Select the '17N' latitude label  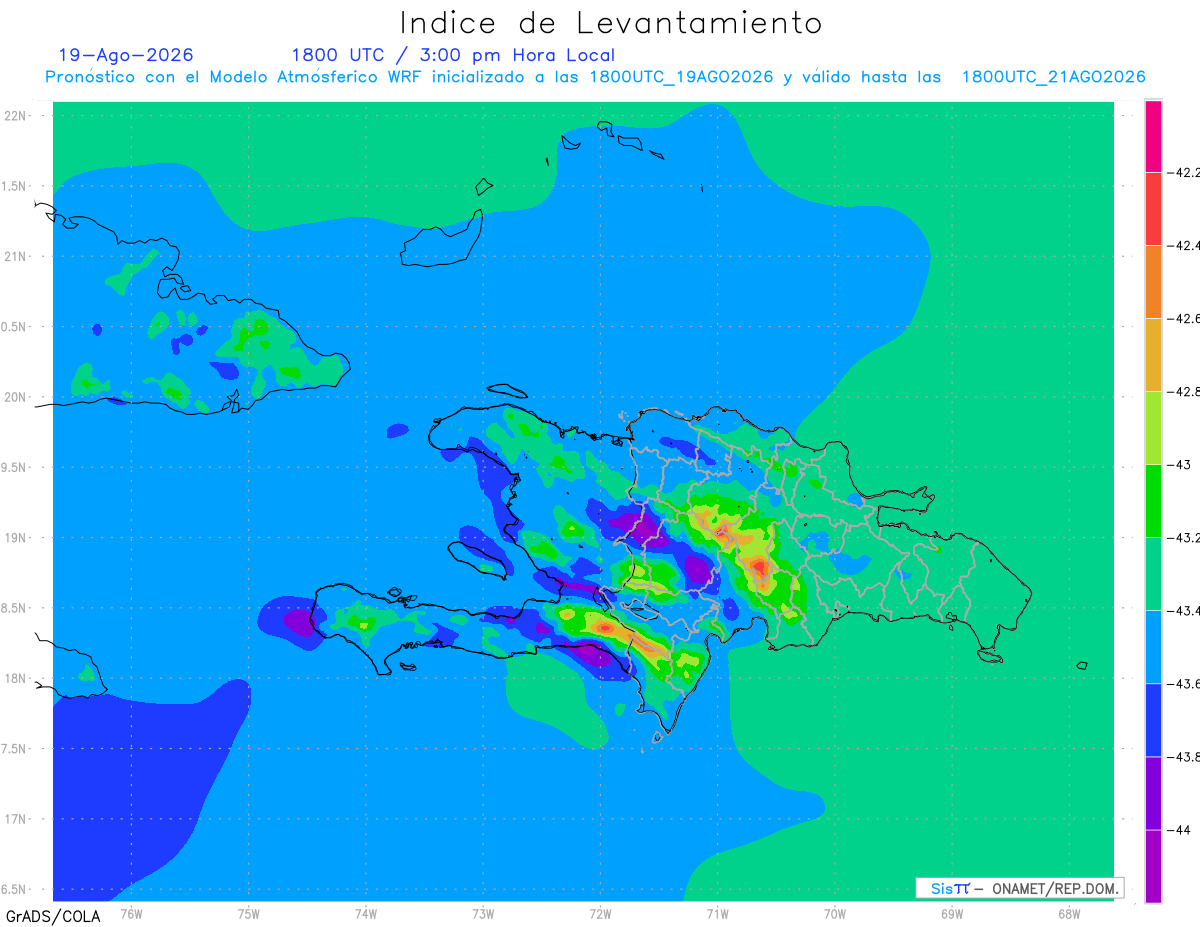[17, 819]
